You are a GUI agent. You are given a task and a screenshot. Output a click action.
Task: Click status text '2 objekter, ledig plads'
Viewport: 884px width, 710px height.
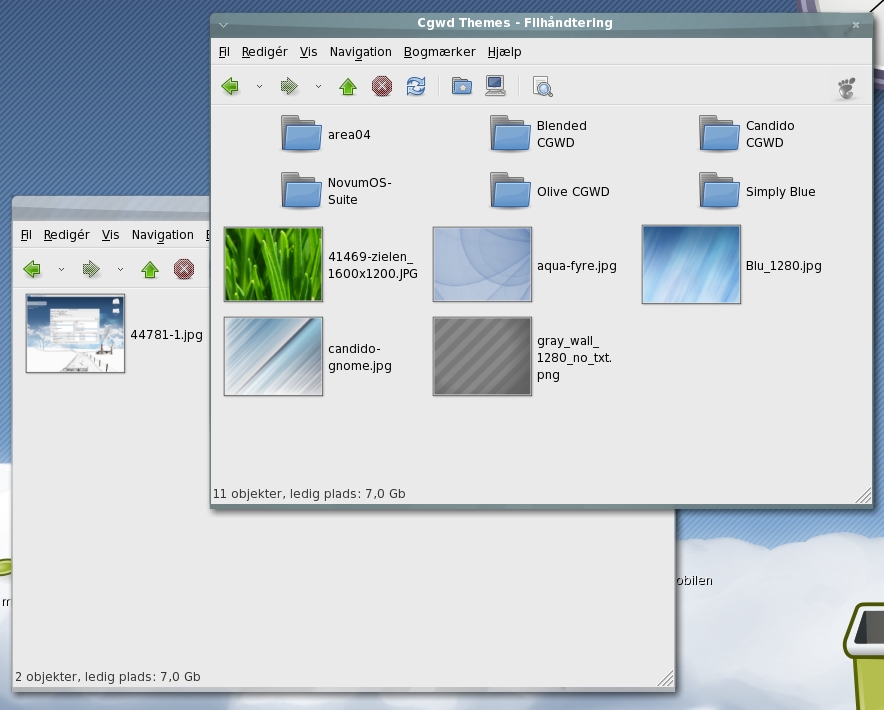pos(108,677)
